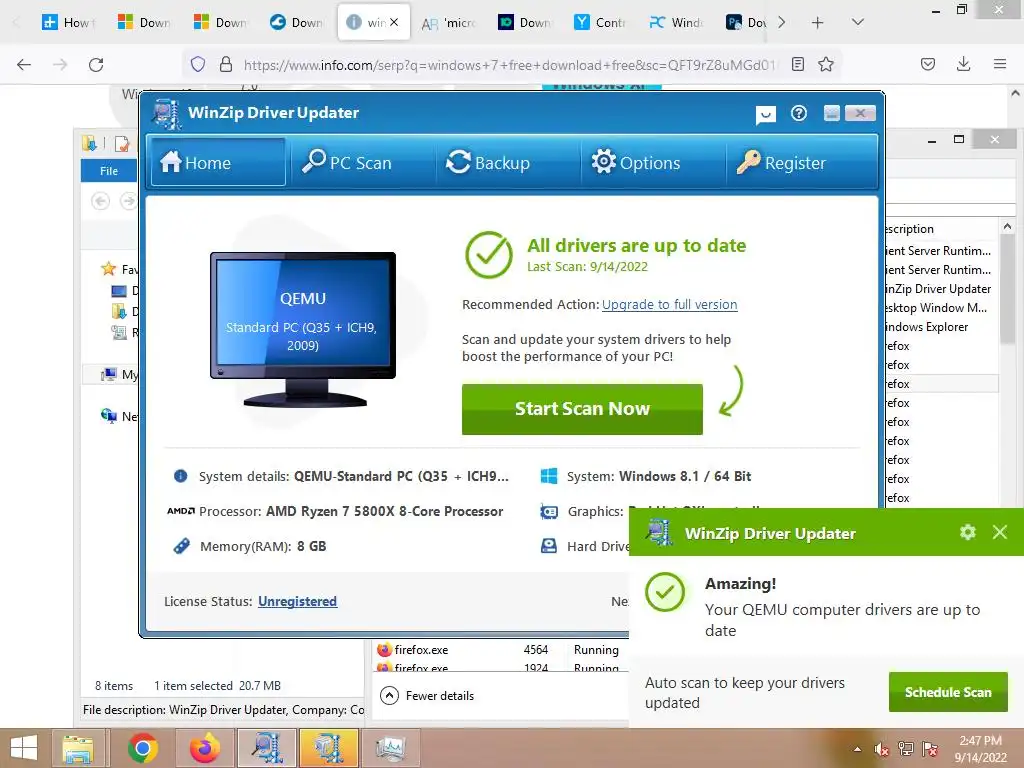Screen dimensions: 1024x768
Task: Click network tray icon
Action: pos(906,749)
